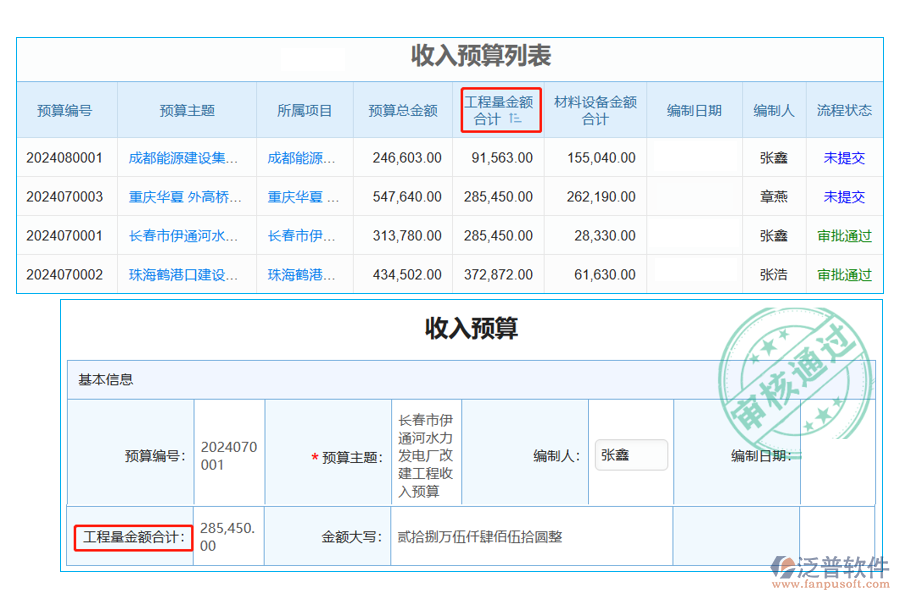Screen dimensions: 900x600
Task: Click 审批通过 status on row 2024070002
Action: (844, 274)
